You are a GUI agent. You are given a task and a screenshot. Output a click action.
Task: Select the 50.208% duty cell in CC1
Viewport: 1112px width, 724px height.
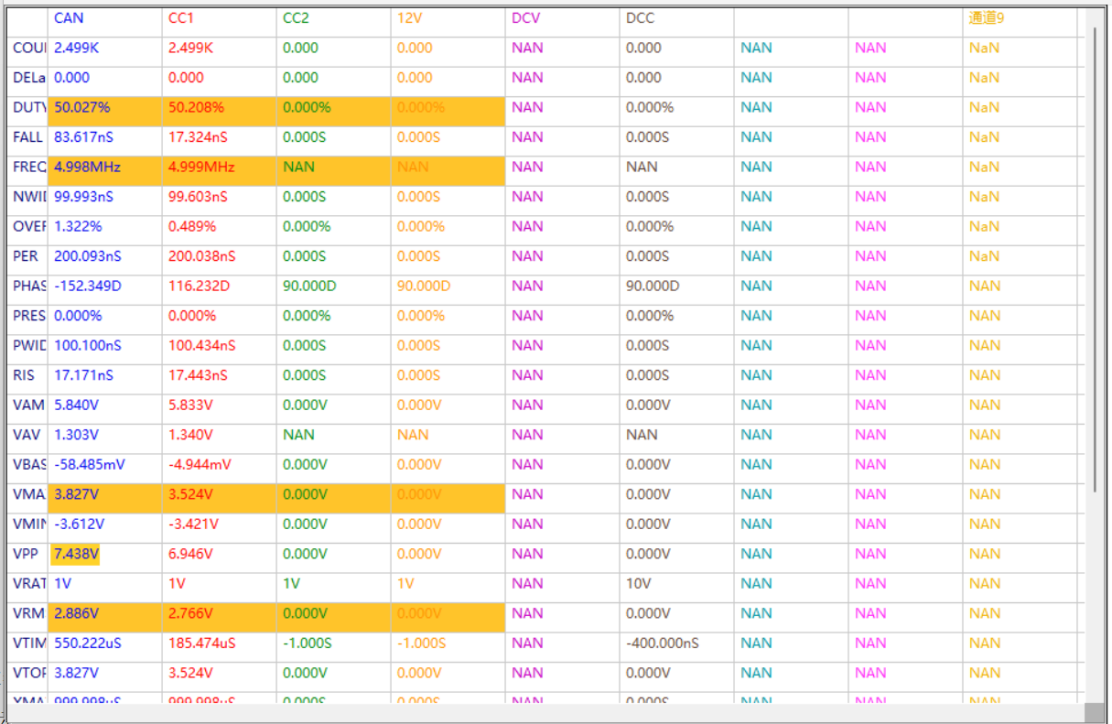coord(196,107)
